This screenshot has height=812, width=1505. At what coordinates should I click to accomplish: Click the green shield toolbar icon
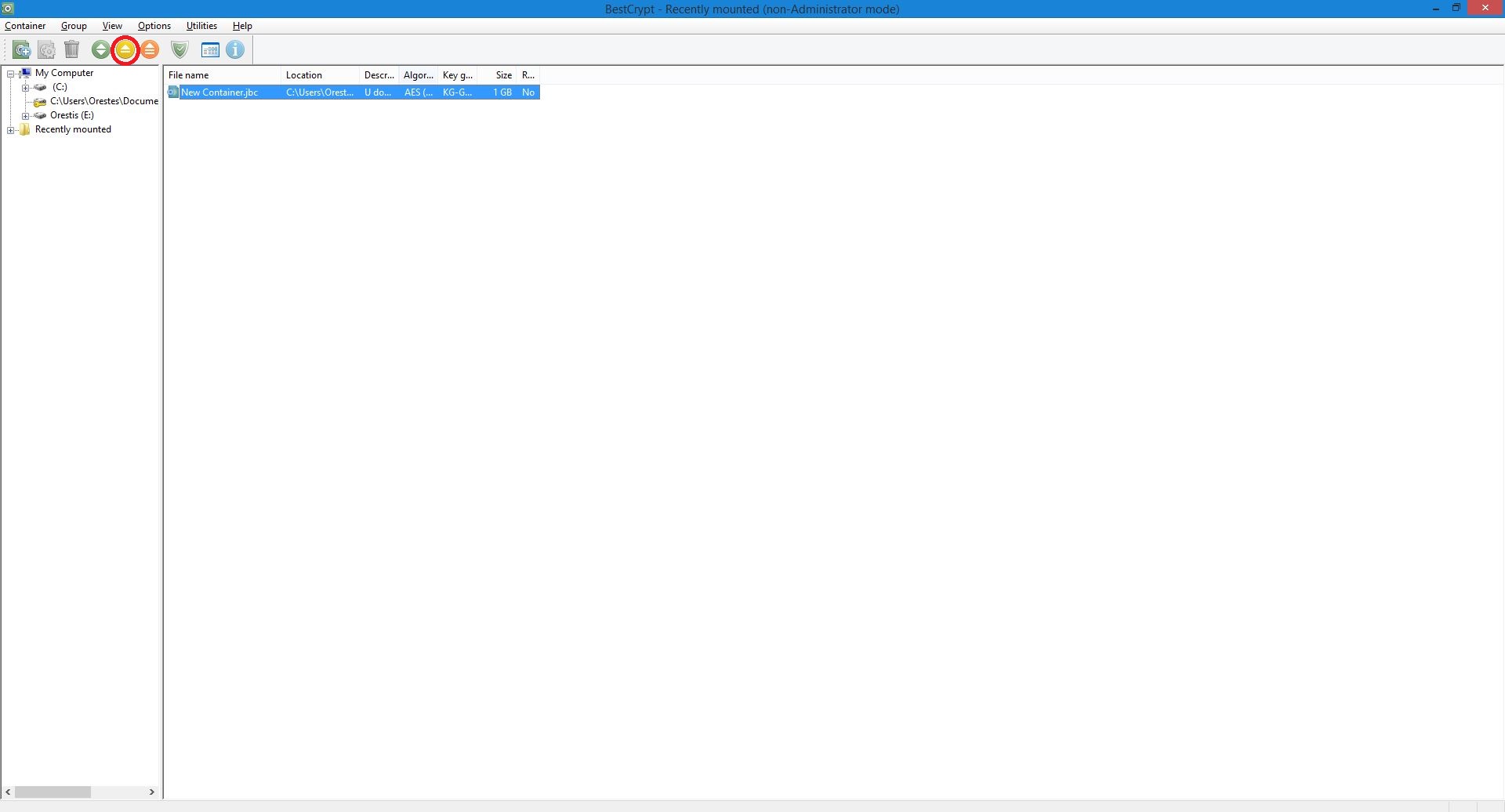(x=180, y=50)
